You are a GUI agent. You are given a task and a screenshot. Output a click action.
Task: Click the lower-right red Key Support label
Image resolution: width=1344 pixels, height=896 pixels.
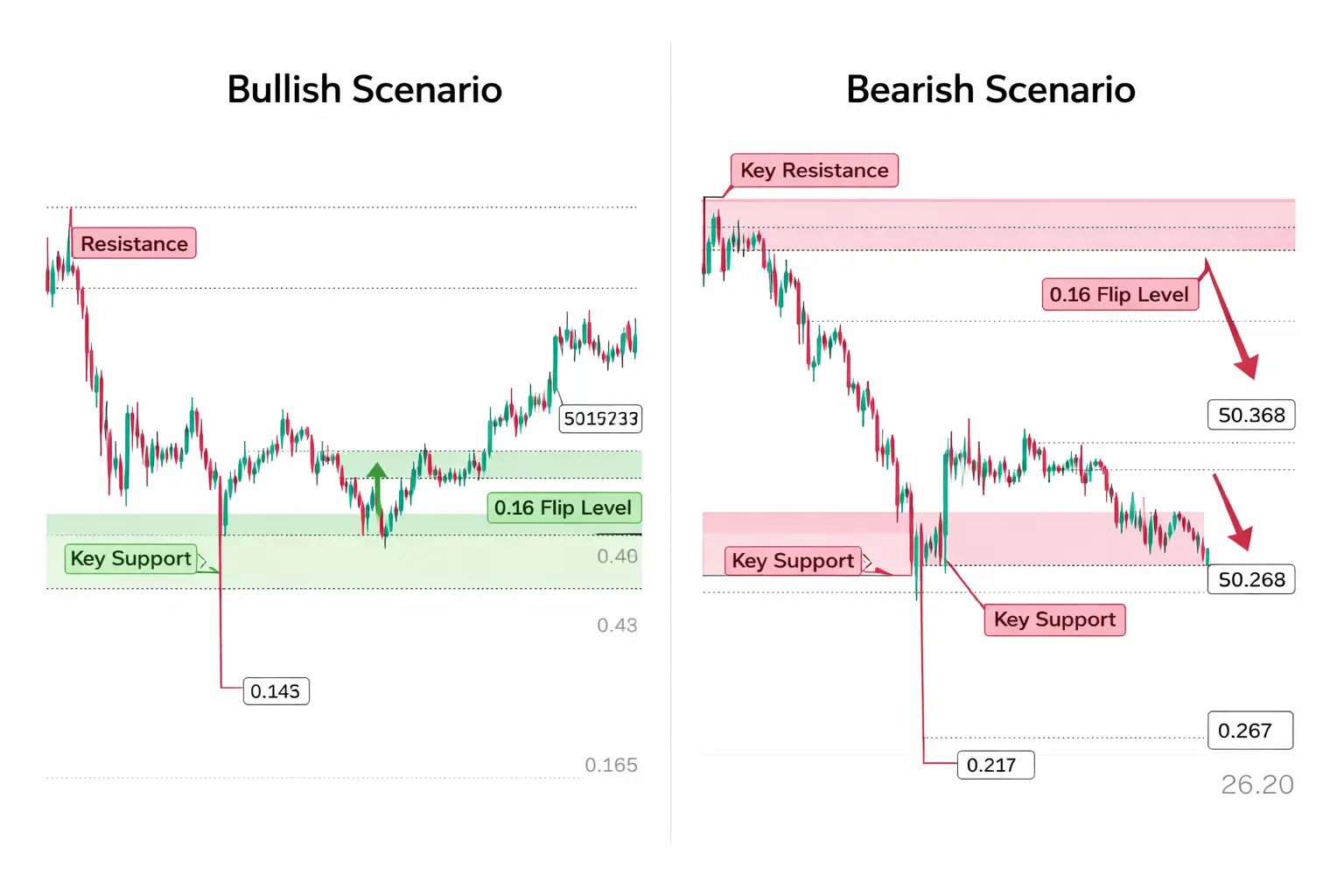coord(1054,619)
